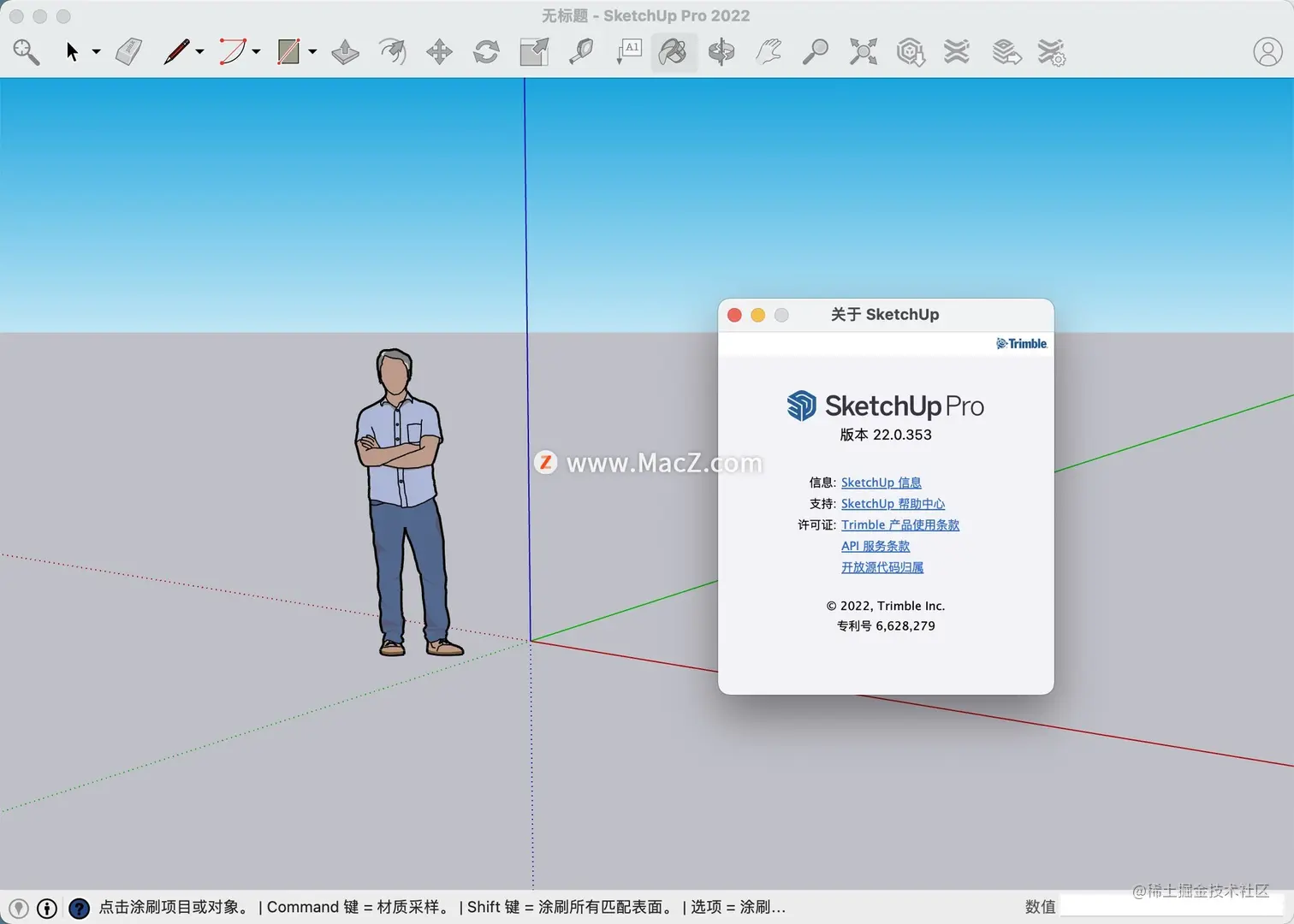Activate the Text label tool
Image resolution: width=1294 pixels, height=924 pixels.
pos(628,52)
